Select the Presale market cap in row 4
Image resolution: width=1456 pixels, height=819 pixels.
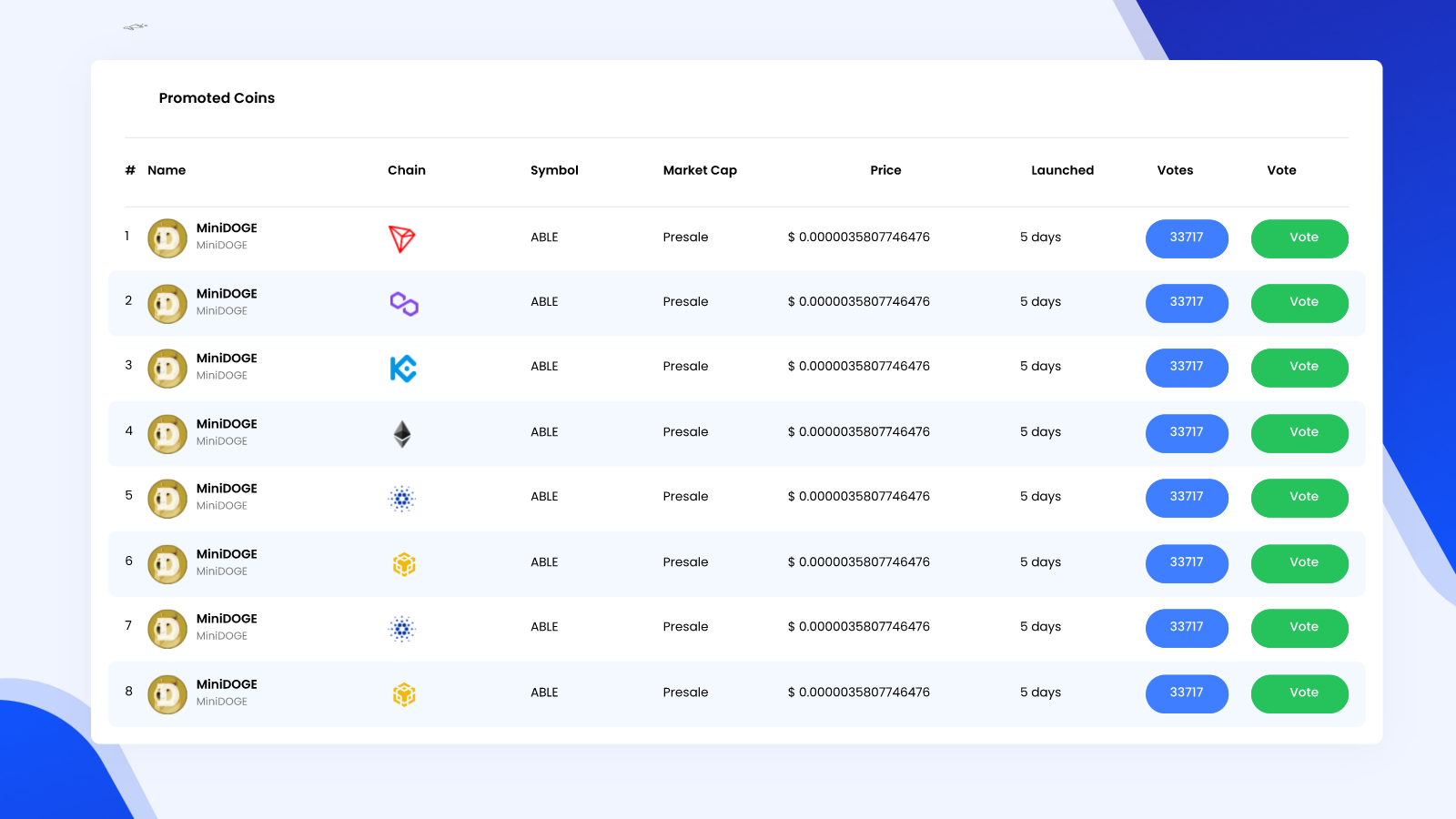[x=685, y=432]
